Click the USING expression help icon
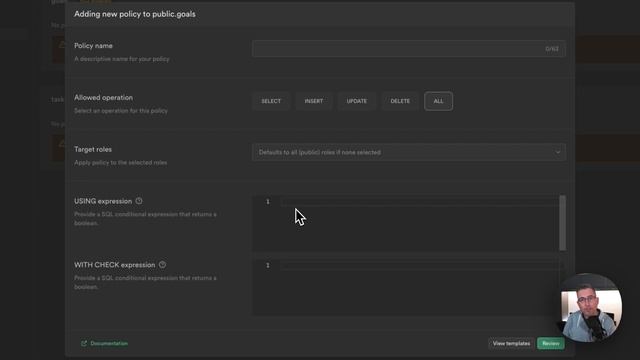Screen dimensions: 640x360 139,201
